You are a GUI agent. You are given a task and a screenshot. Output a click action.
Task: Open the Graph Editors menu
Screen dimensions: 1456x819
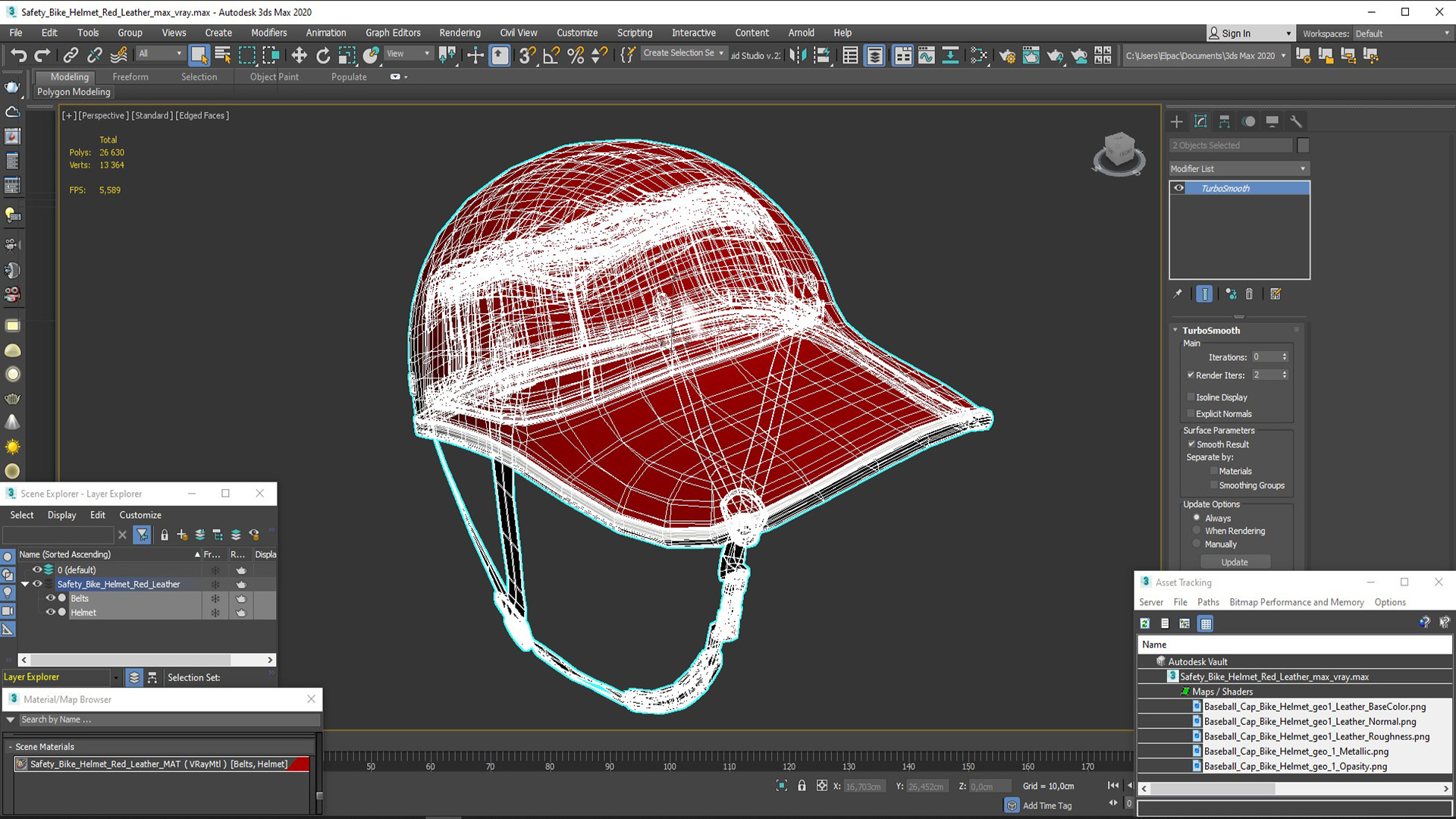(393, 33)
